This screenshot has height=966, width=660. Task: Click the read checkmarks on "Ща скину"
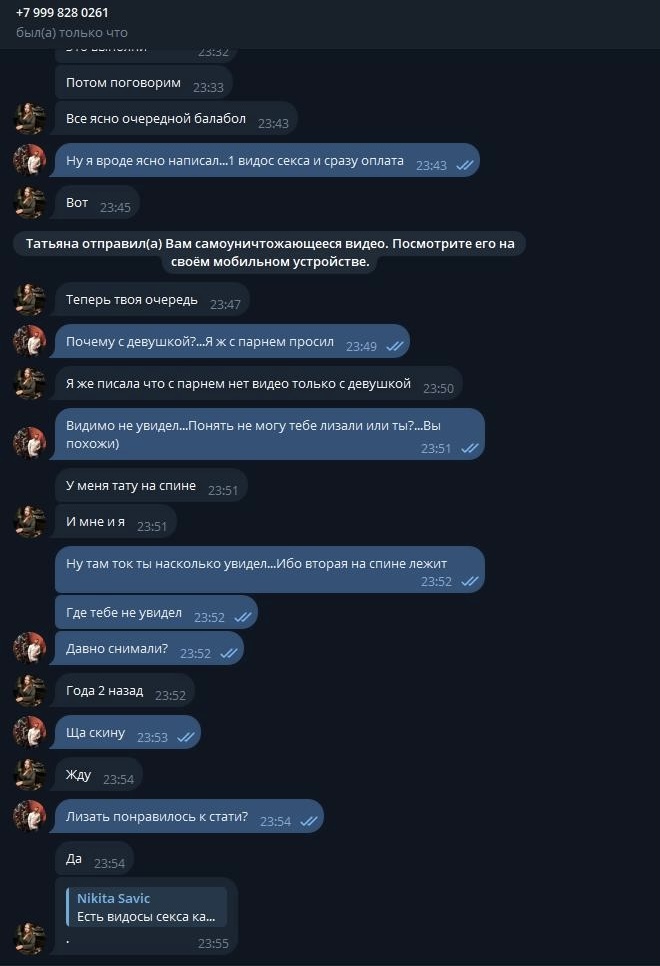tap(185, 737)
